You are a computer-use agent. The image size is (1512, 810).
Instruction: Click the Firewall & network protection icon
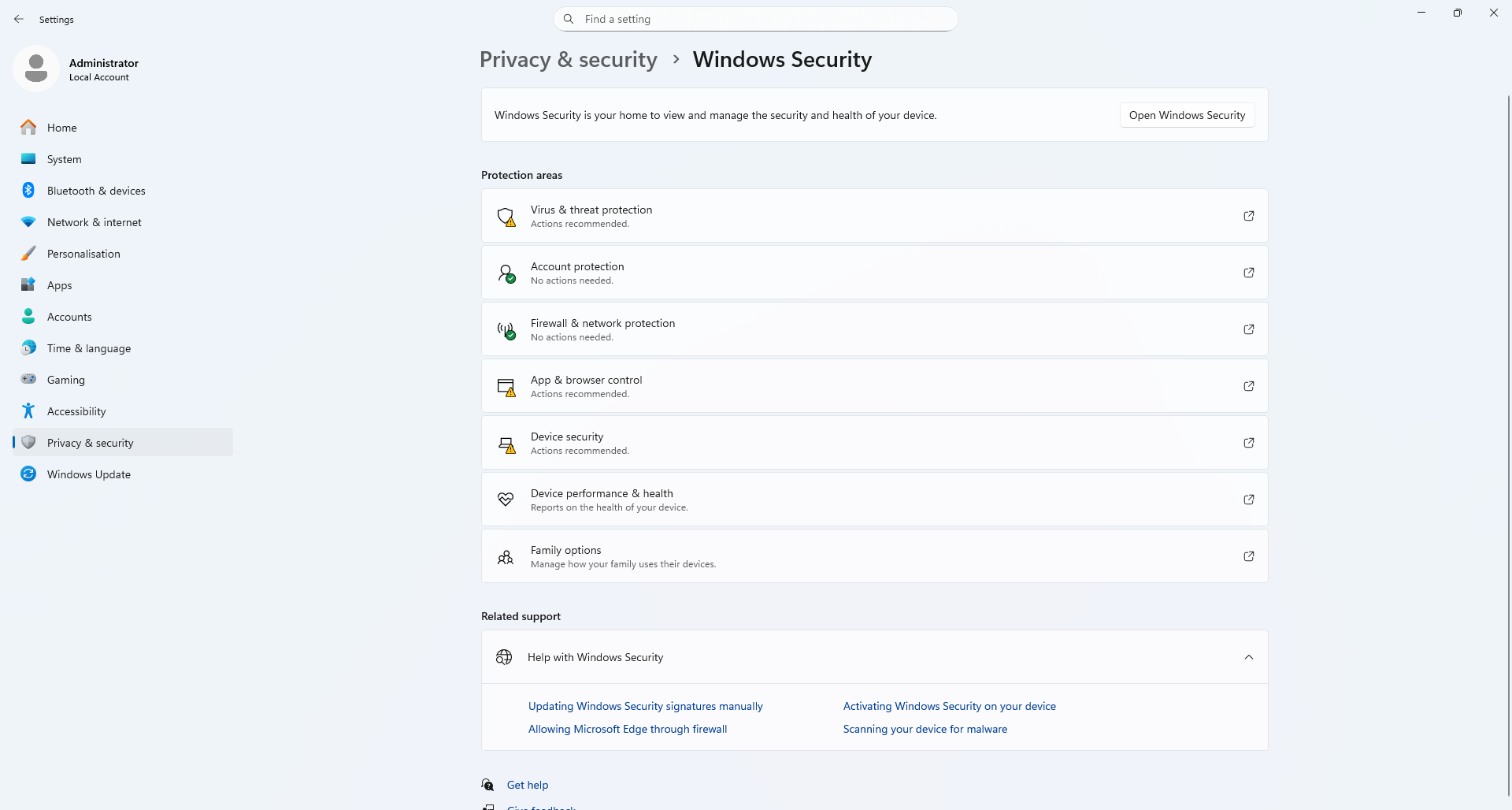click(506, 330)
